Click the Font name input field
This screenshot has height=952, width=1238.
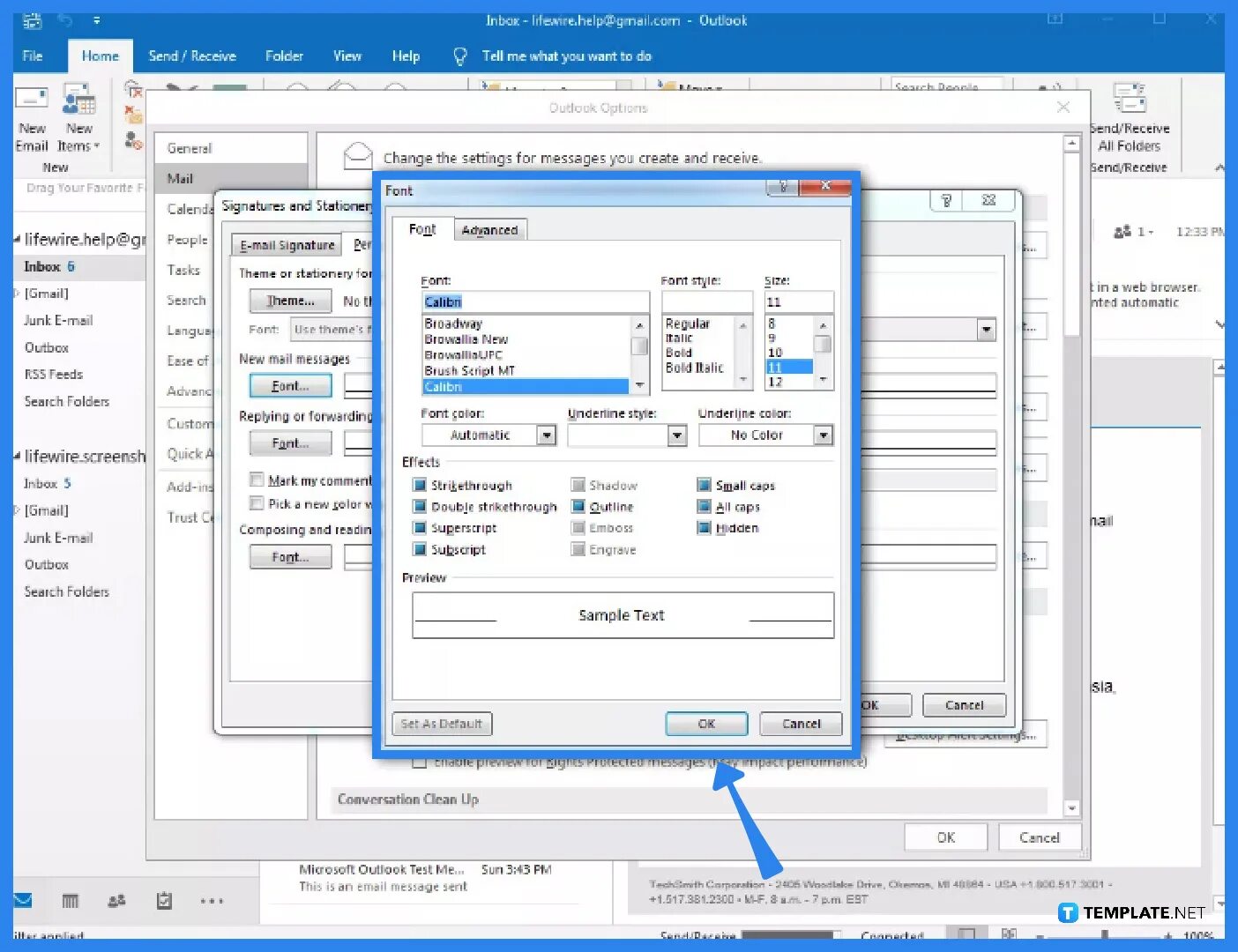pyautogui.click(x=535, y=301)
